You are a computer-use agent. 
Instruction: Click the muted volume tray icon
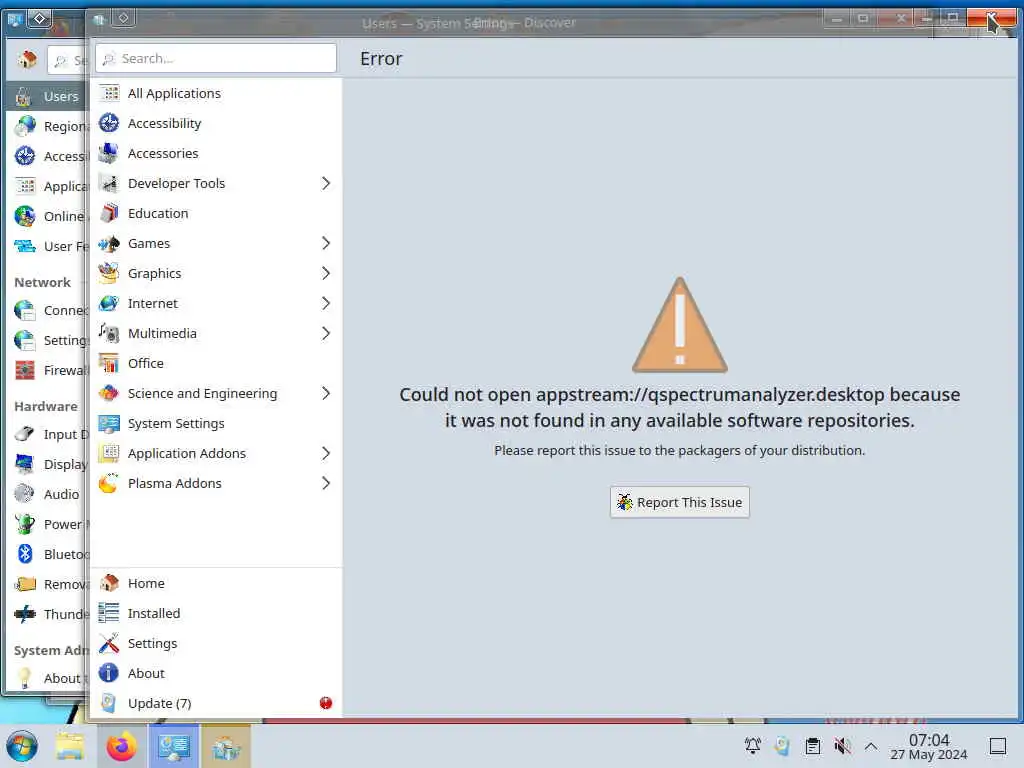(x=842, y=746)
